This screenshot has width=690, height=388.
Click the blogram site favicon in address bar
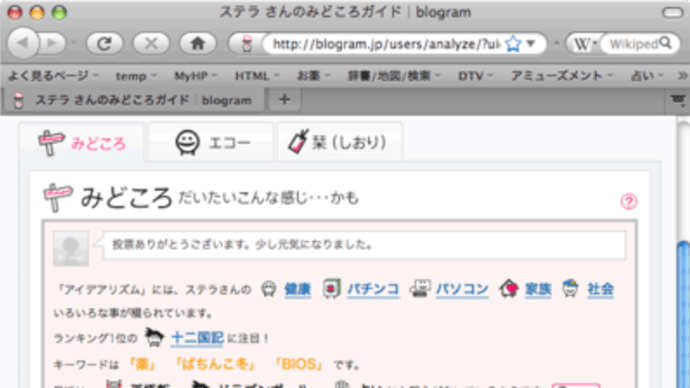click(x=247, y=44)
